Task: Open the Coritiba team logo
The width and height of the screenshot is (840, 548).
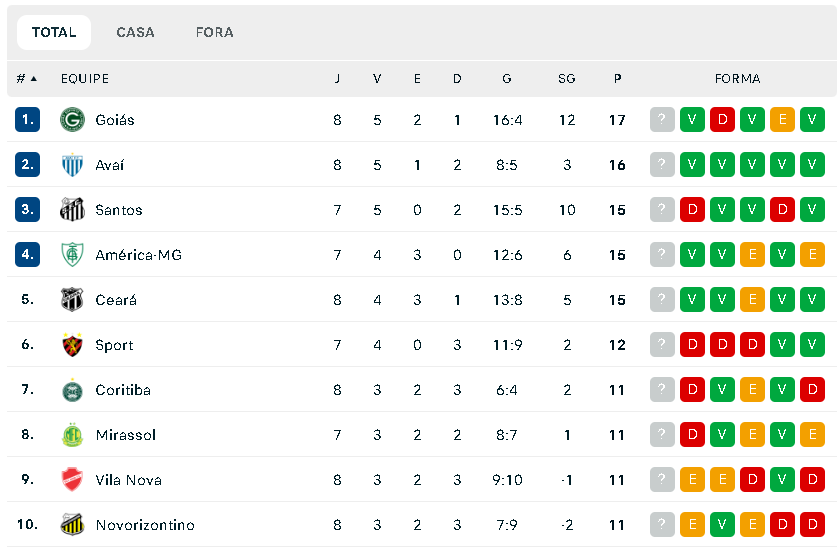Action: (x=72, y=391)
